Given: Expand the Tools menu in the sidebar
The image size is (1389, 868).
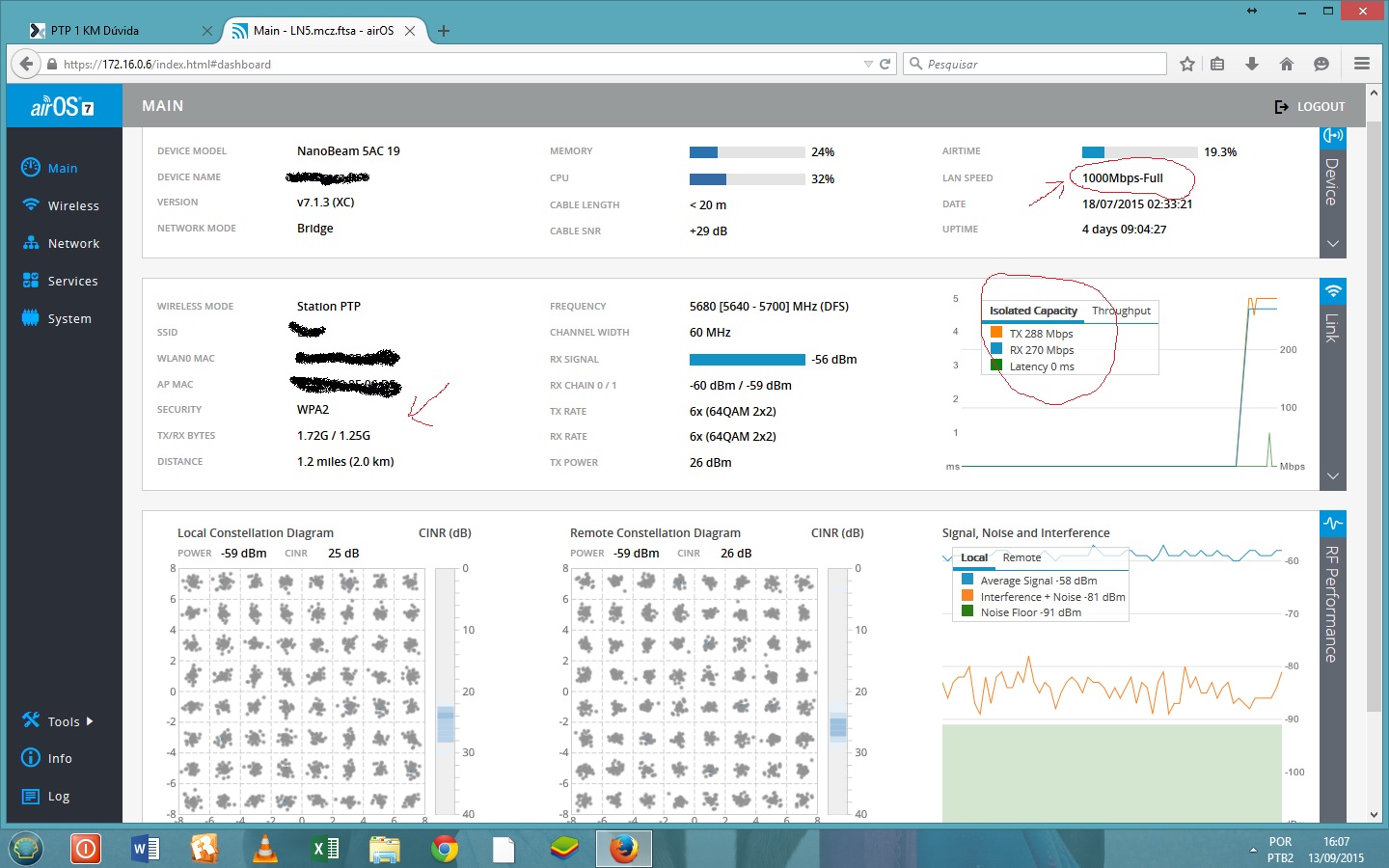Looking at the screenshot, I should [x=58, y=721].
